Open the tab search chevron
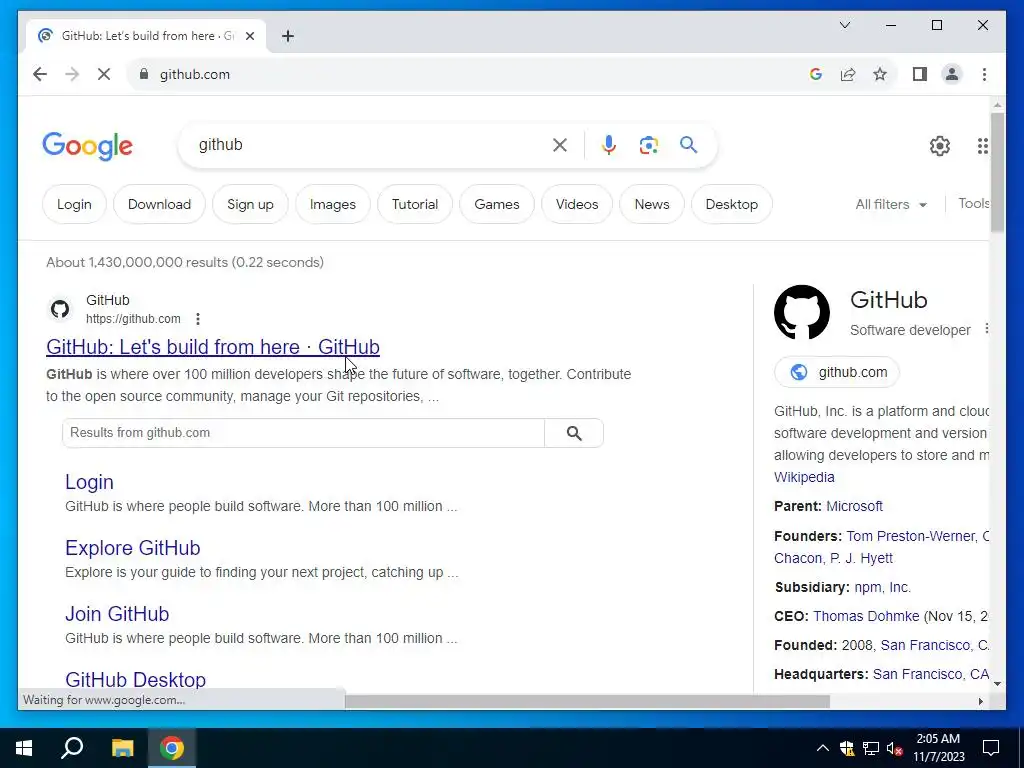 [x=844, y=25]
